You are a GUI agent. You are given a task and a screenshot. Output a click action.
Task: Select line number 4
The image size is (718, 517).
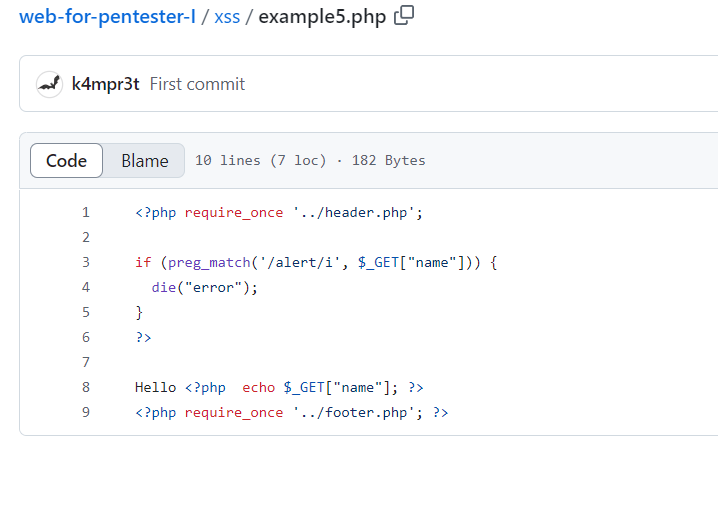pos(86,288)
